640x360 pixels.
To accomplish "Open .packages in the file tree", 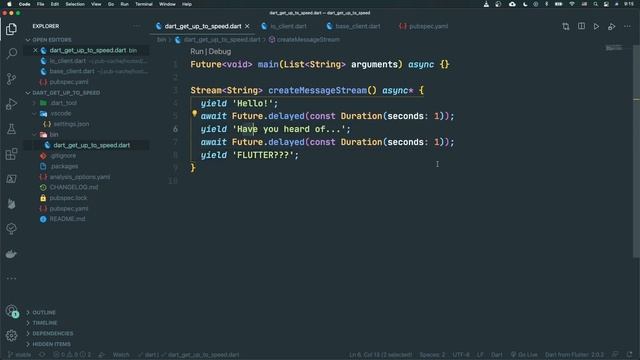I will point(64,166).
